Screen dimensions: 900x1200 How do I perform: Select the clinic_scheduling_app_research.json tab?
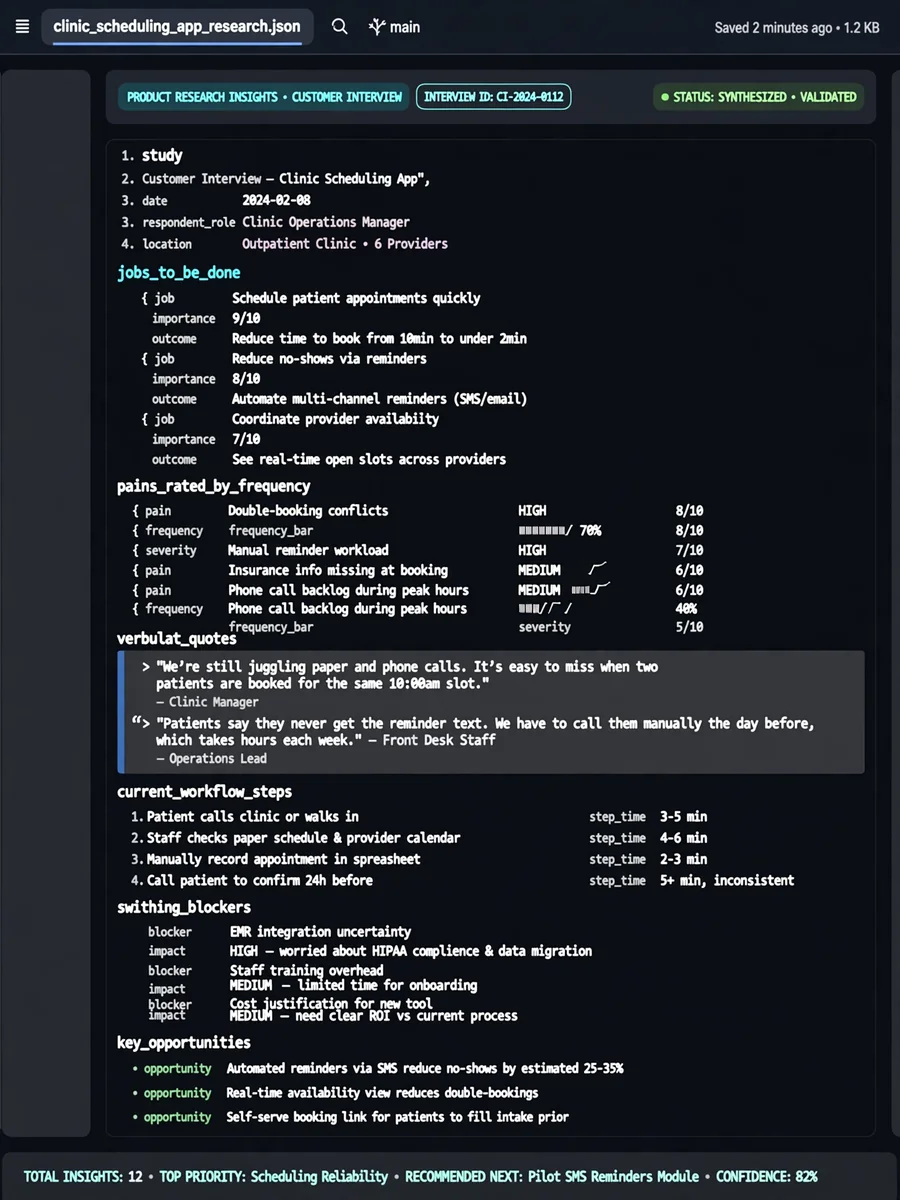click(177, 27)
